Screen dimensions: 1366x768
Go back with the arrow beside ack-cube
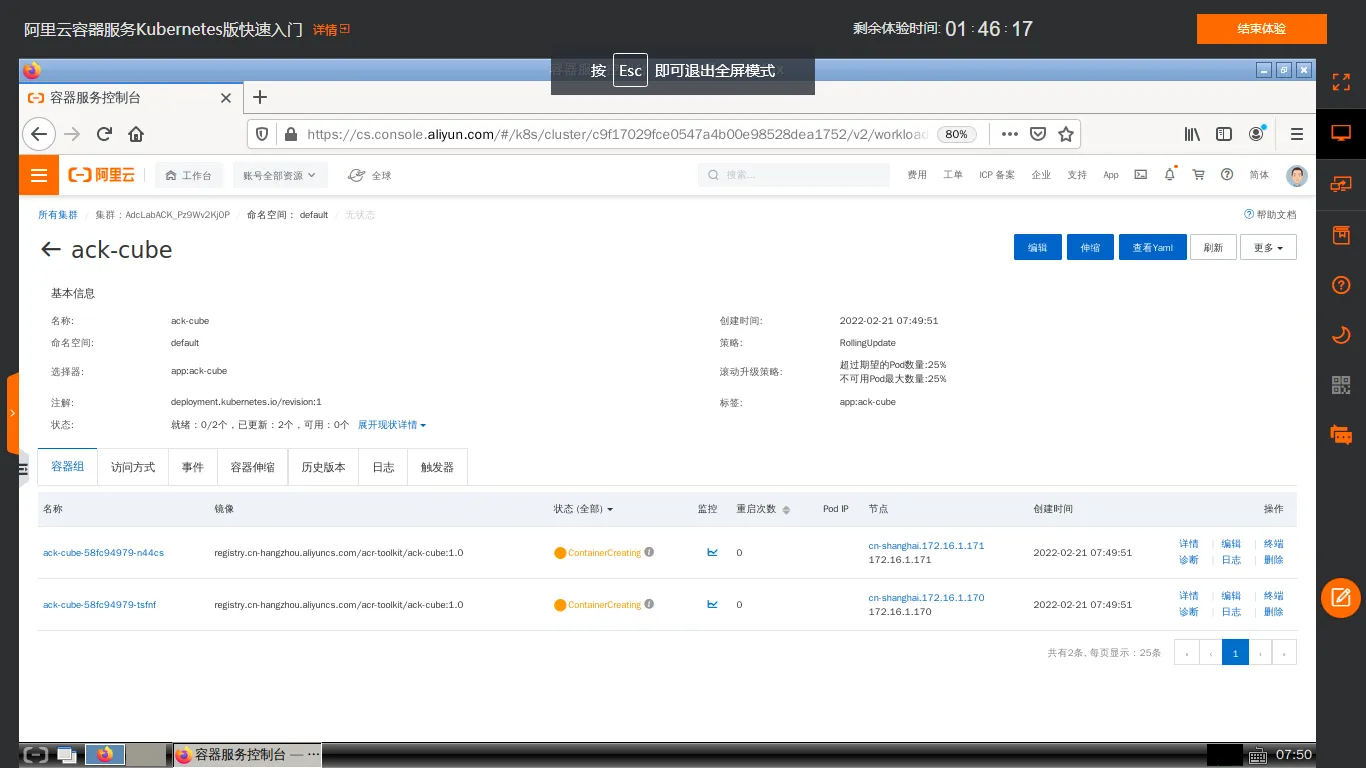[50, 249]
